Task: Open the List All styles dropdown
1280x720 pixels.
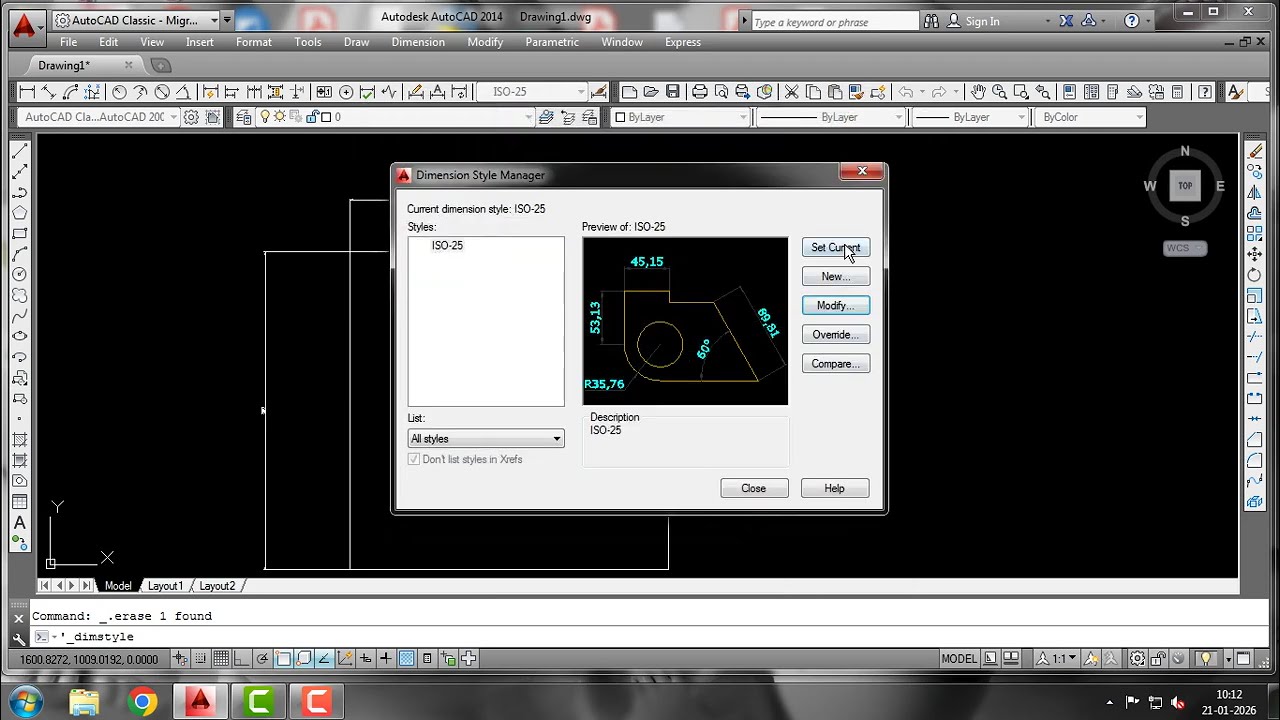Action: pos(486,439)
